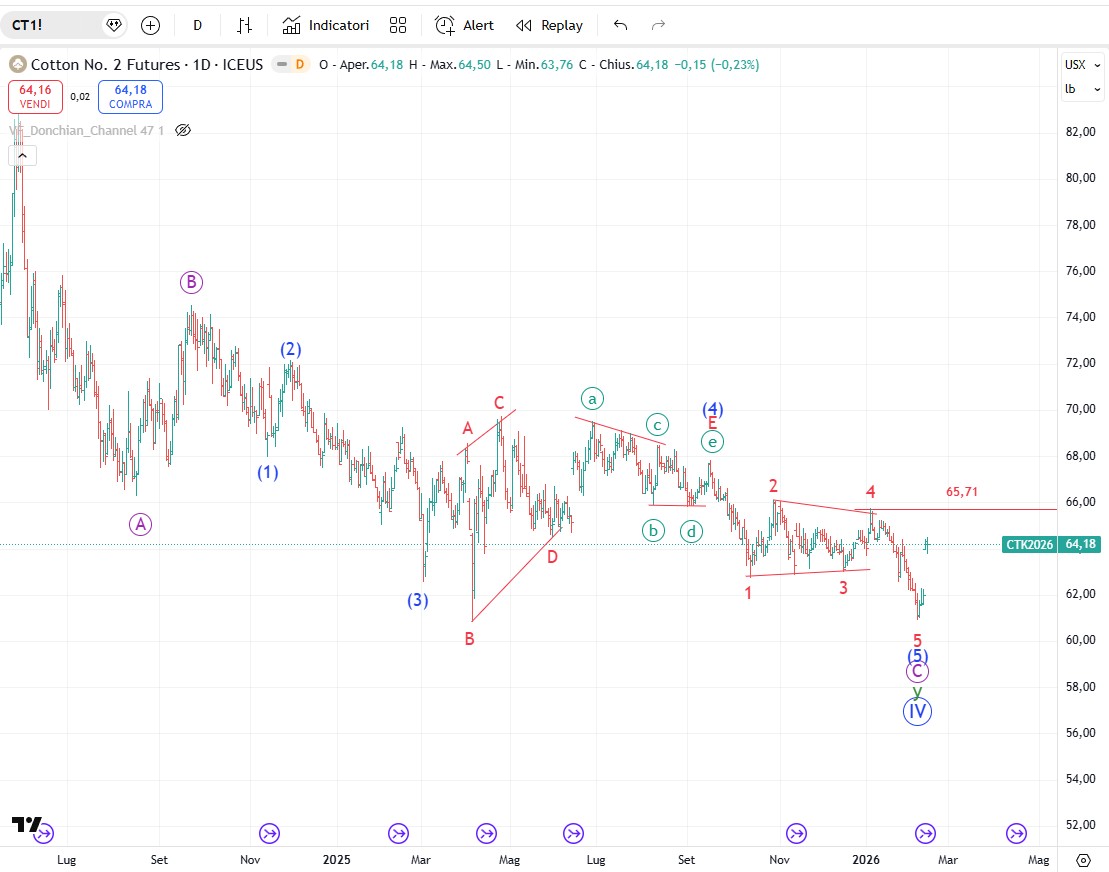This screenshot has height=872, width=1109.
Task: Start bar Replay mode
Action: click(x=549, y=25)
